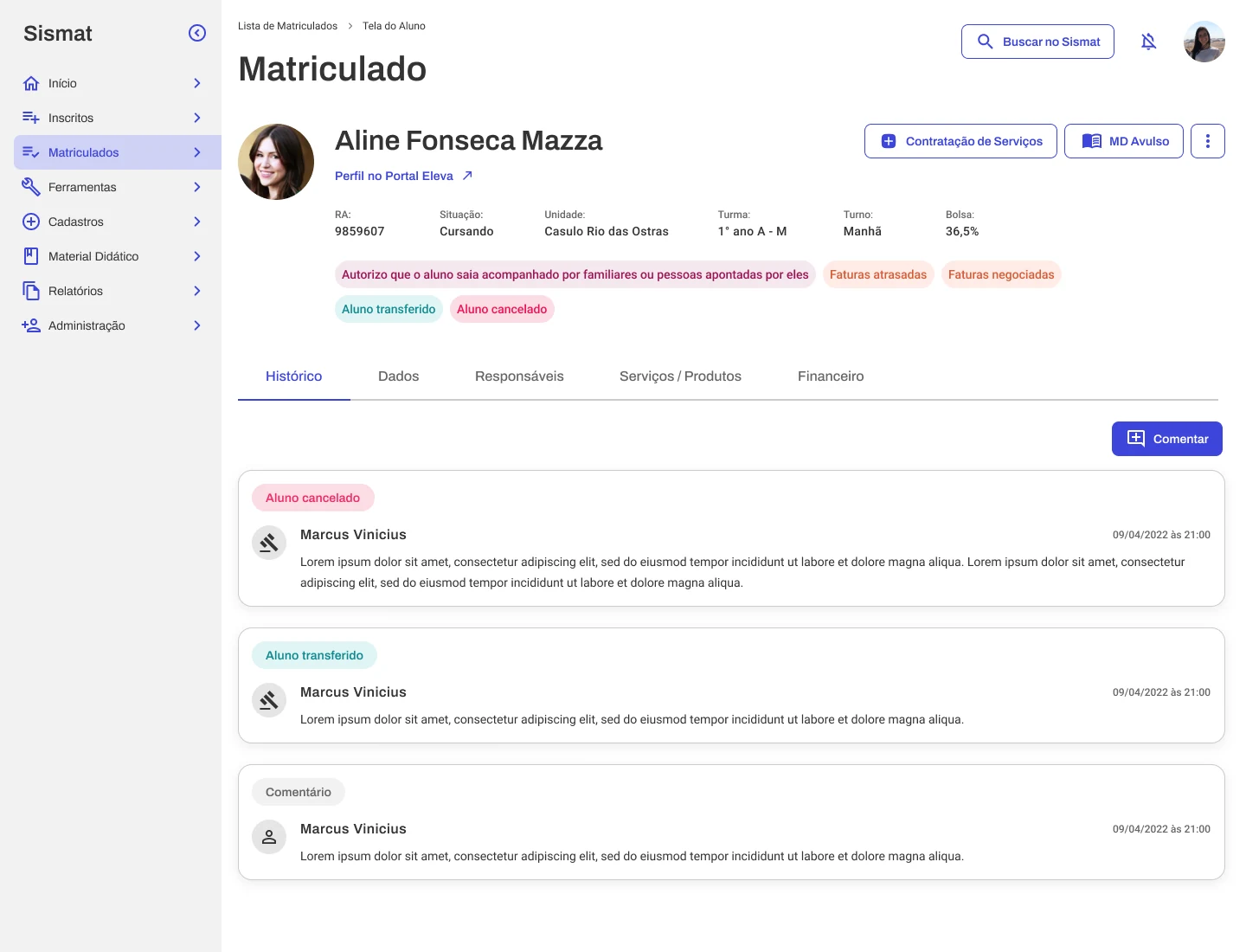Click the Tela do Aluno breadcrumb
The height and width of the screenshot is (952, 1246).
point(394,26)
